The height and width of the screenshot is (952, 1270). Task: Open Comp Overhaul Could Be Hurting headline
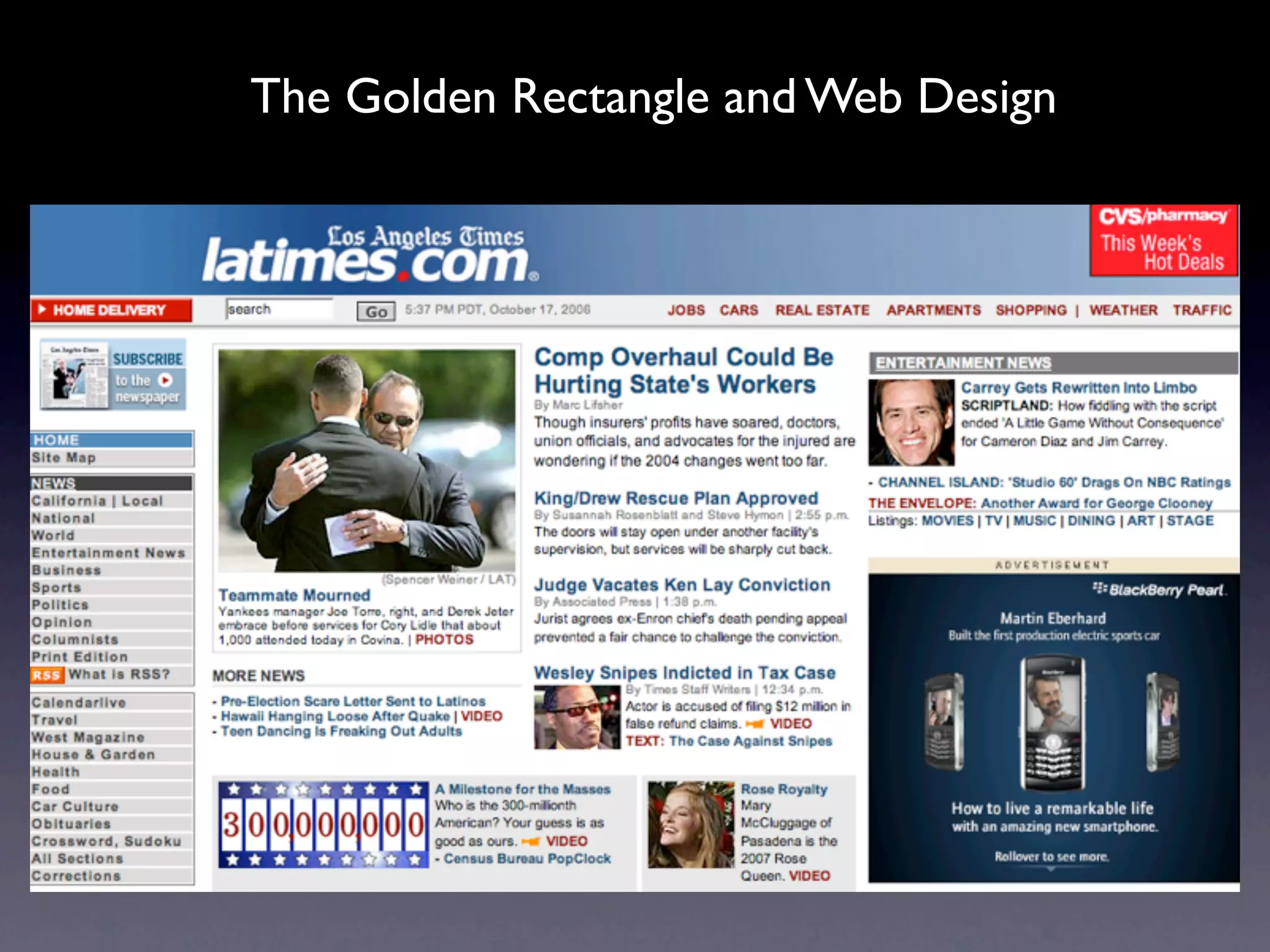click(x=684, y=371)
